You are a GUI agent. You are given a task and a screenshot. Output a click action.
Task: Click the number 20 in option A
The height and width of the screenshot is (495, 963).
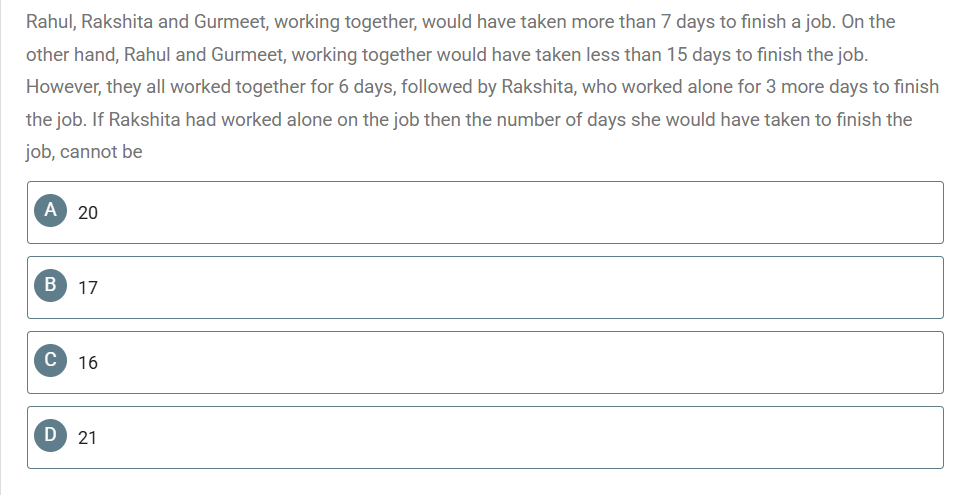coord(88,212)
